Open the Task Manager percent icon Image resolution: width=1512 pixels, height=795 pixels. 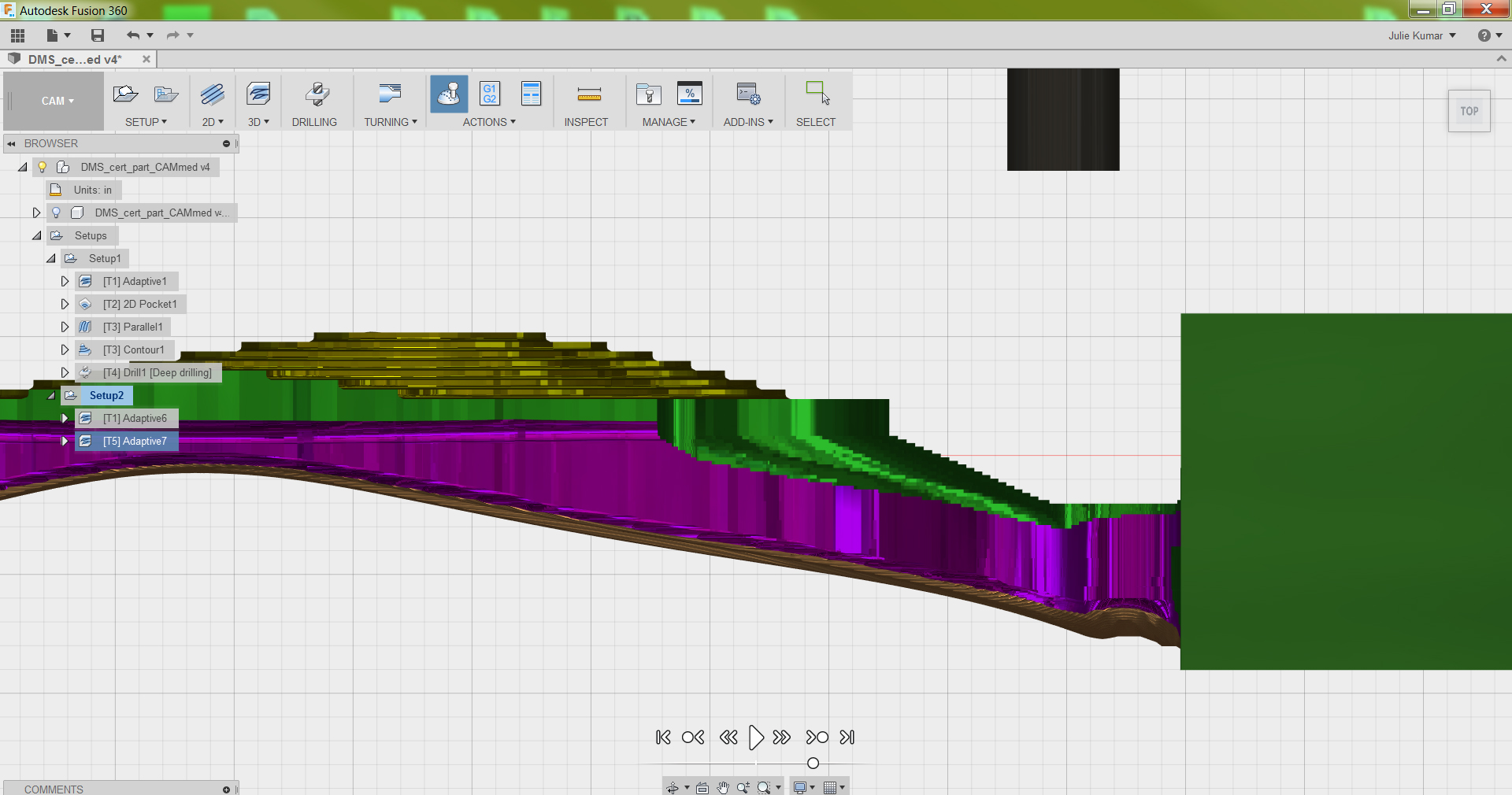click(x=690, y=94)
